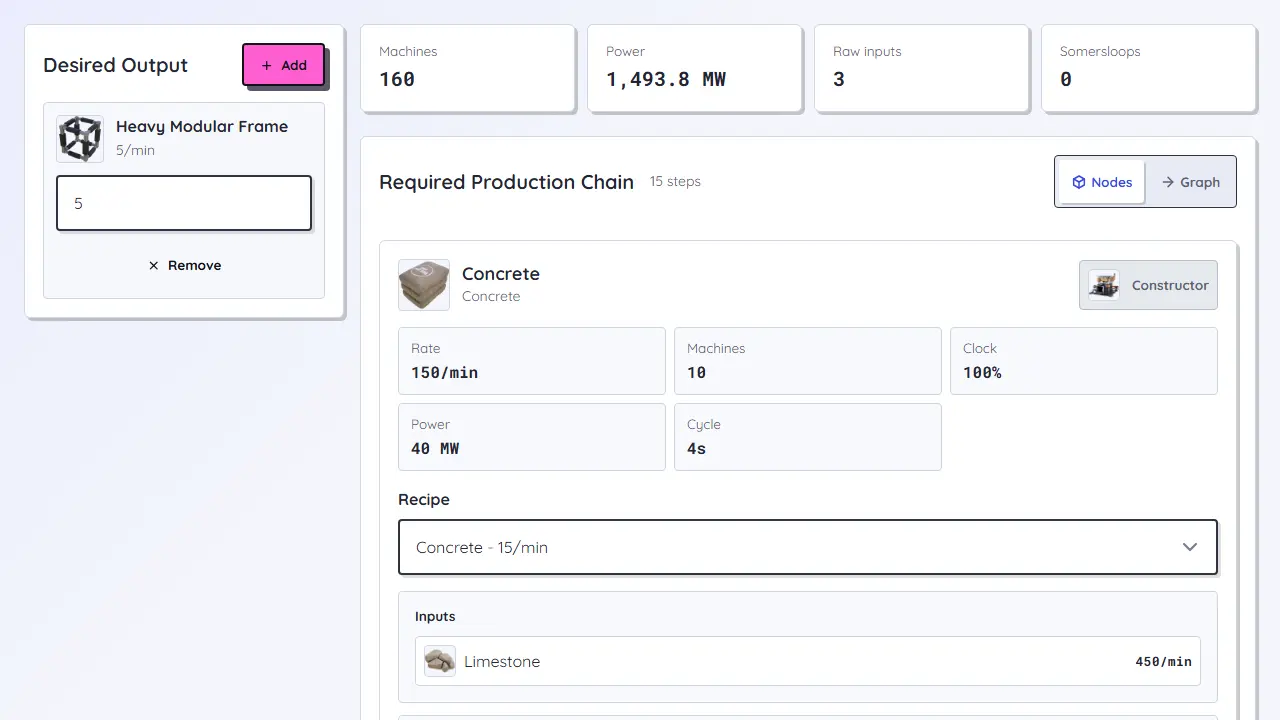Click the Raw inputs summary card
The image size is (1280, 720).
[x=921, y=68]
